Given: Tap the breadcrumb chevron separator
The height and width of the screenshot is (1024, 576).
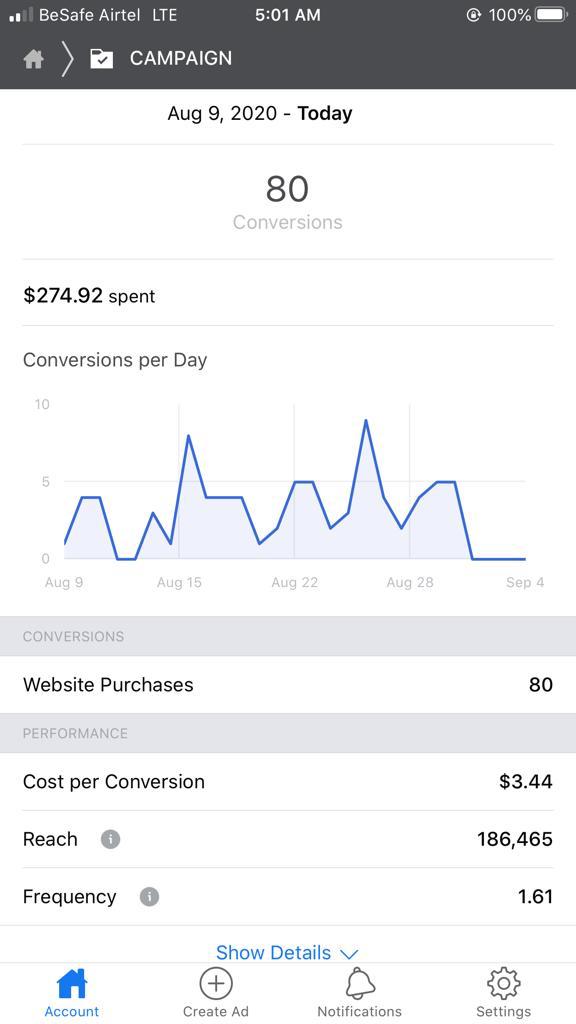Looking at the screenshot, I should pos(67,59).
